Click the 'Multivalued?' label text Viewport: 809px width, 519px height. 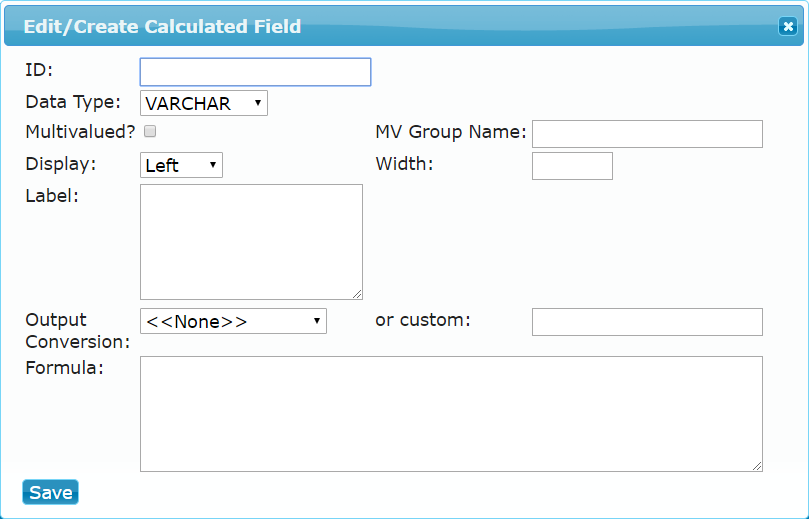(x=80, y=132)
